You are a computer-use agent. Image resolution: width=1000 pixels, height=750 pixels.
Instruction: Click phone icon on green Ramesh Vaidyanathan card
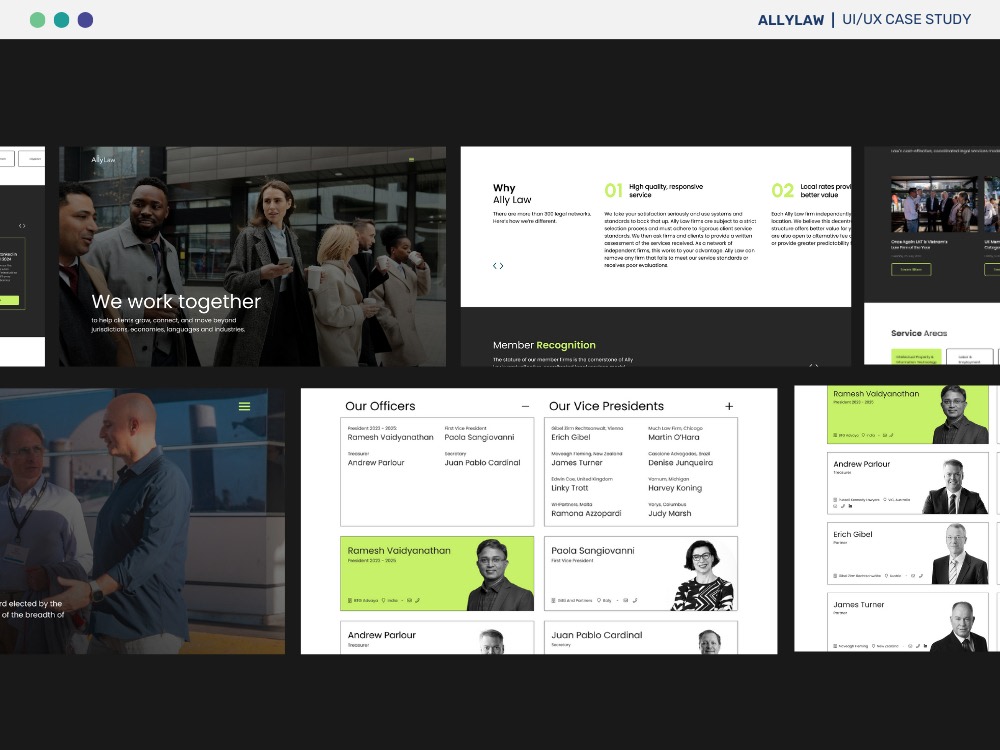[417, 600]
